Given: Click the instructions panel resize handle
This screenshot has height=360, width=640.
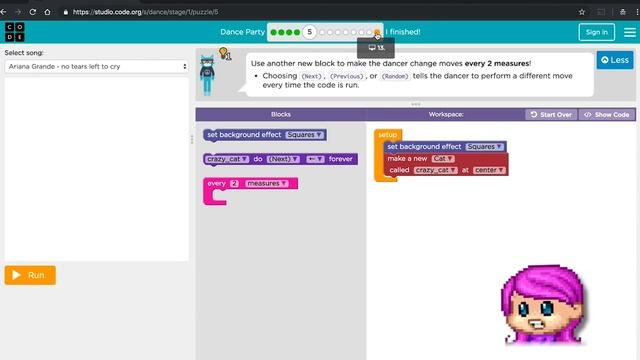Looking at the screenshot, I should click(x=416, y=104).
